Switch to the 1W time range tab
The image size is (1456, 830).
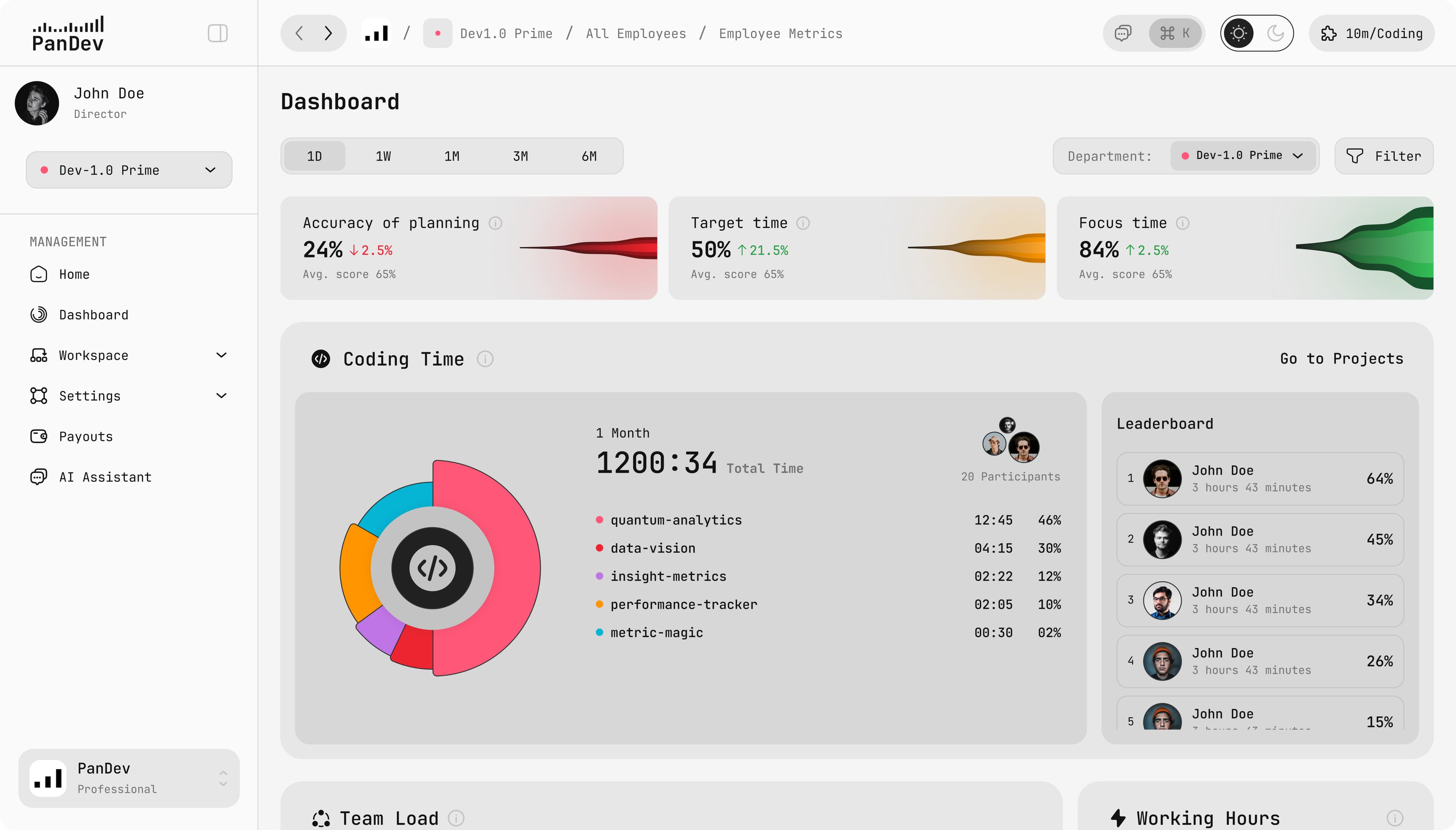pyautogui.click(x=383, y=156)
